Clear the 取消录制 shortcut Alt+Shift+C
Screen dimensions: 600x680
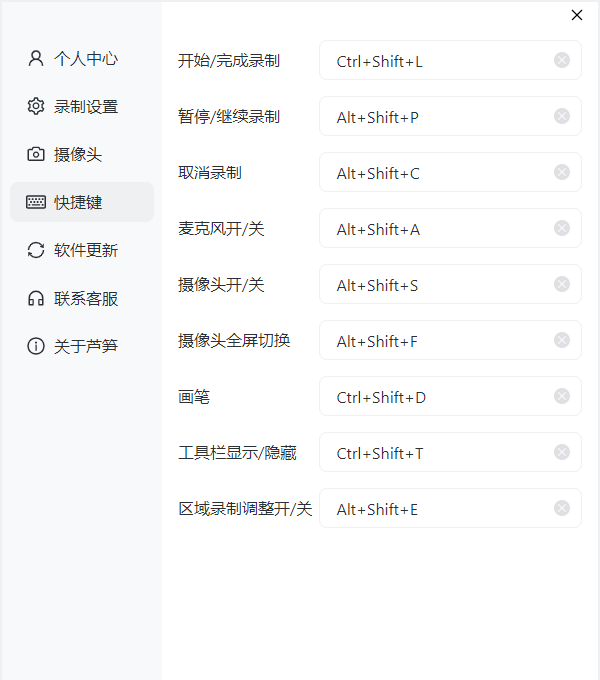point(562,172)
